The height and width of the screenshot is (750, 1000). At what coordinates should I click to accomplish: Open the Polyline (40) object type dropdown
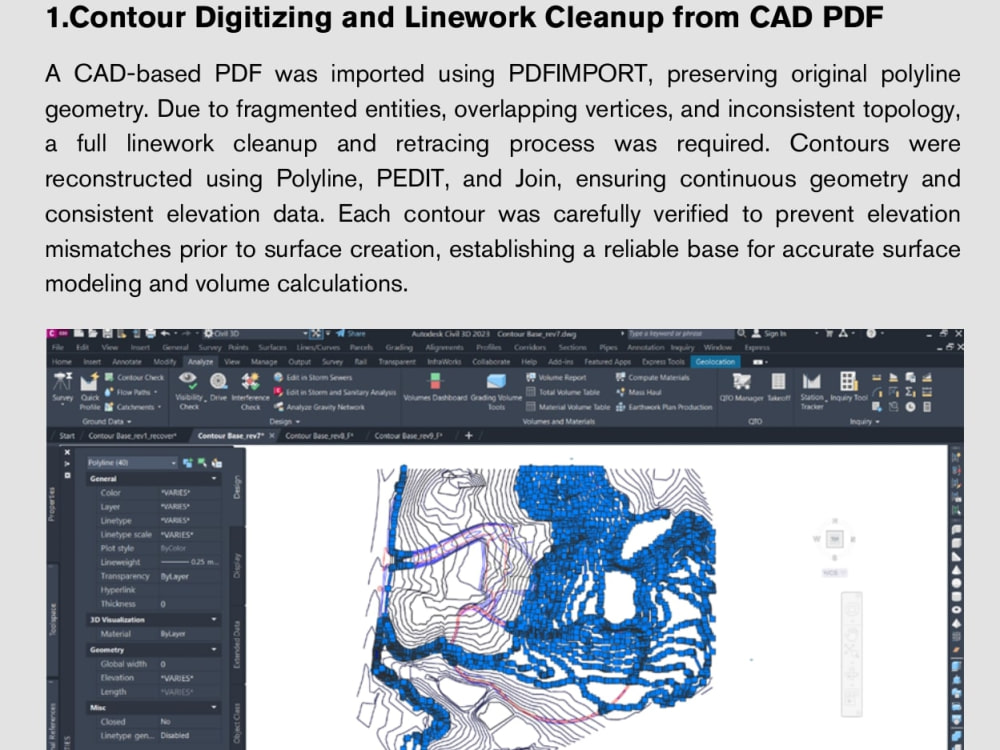(131, 463)
